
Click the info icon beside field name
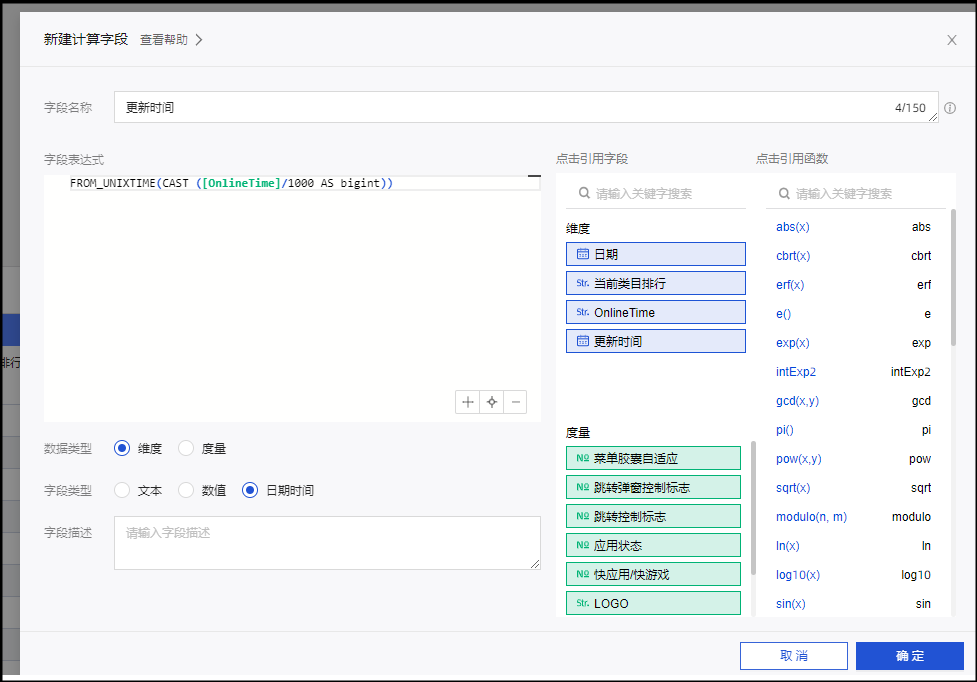[x=950, y=108]
